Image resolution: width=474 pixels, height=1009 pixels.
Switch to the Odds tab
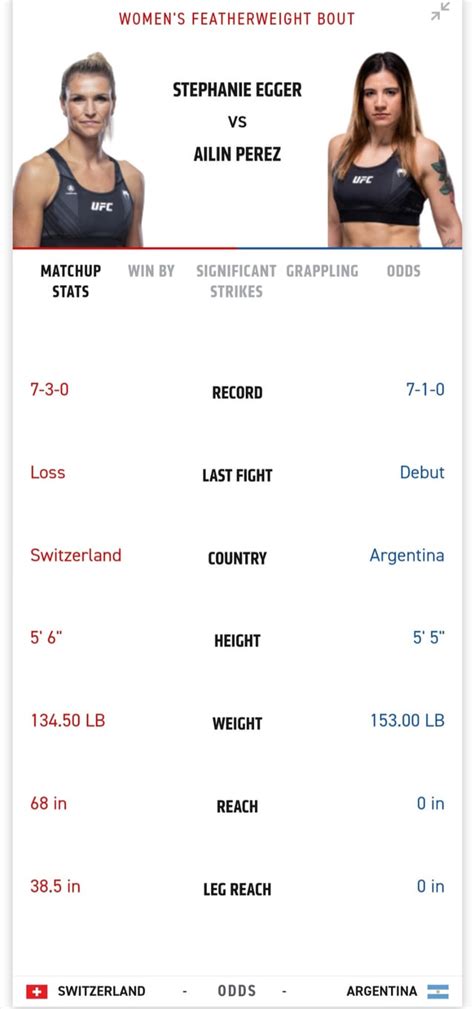[x=403, y=271]
